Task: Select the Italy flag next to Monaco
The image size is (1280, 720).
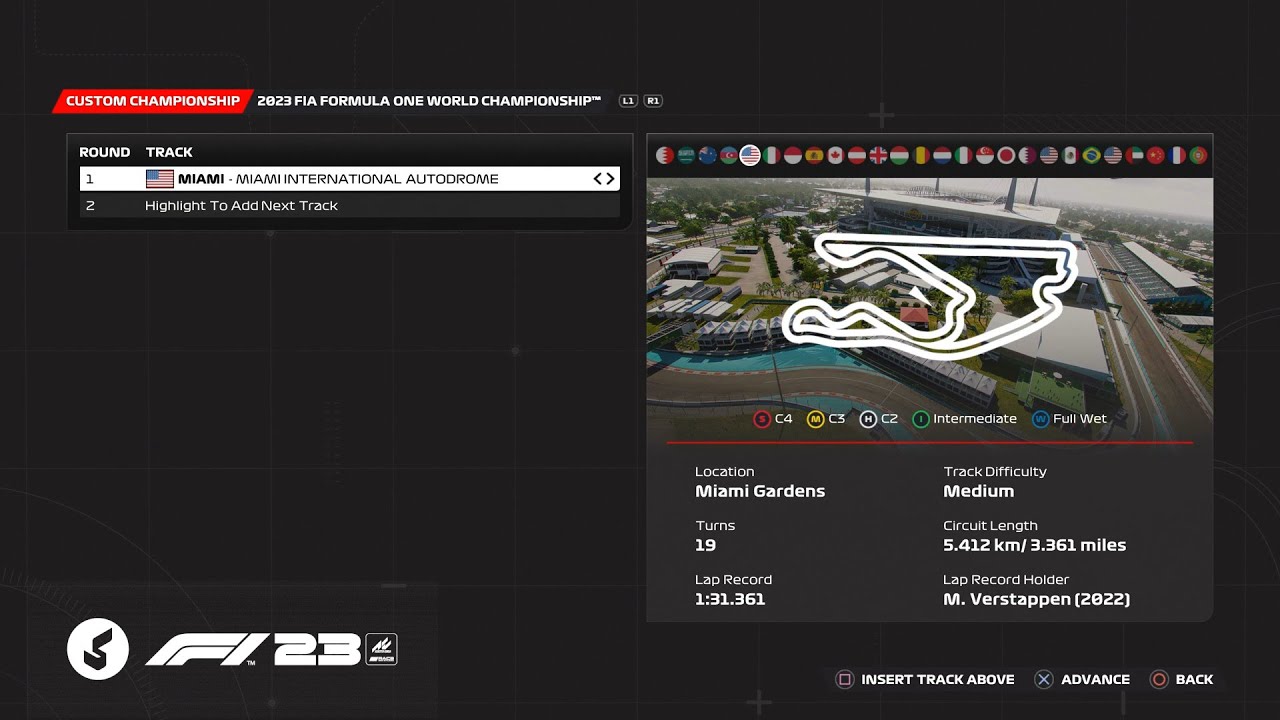Action: point(772,155)
